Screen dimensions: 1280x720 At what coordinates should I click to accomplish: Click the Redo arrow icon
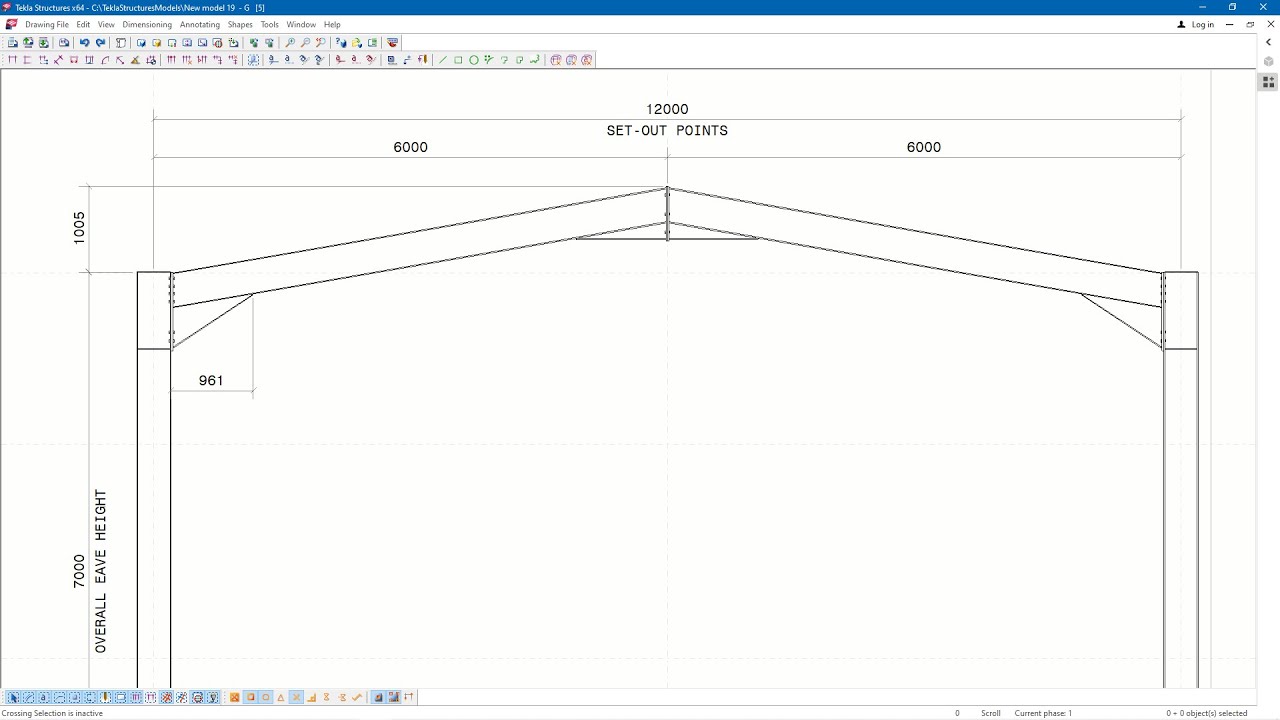click(x=100, y=43)
